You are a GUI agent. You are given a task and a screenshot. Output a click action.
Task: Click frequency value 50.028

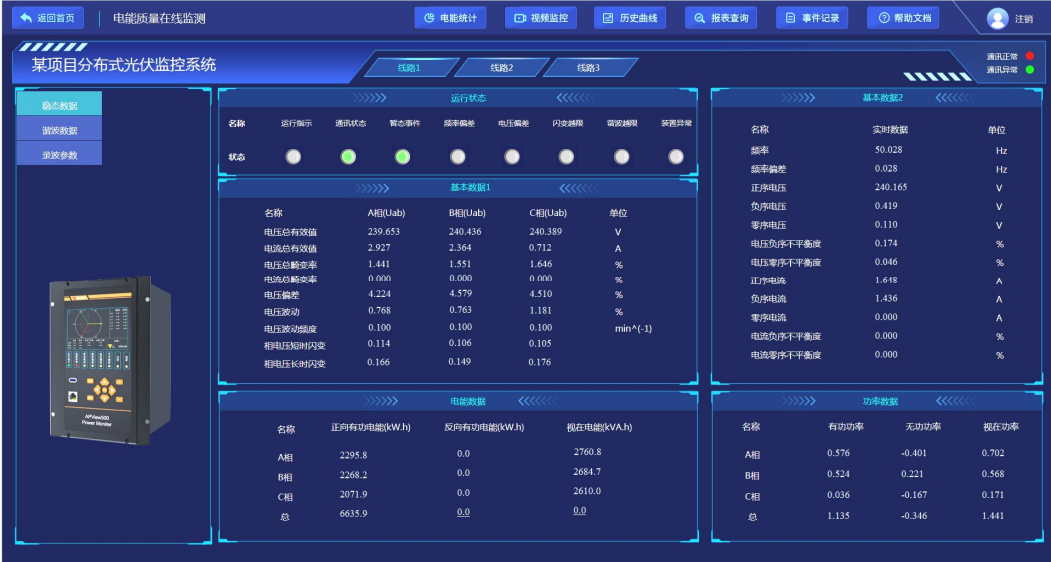tap(888, 150)
